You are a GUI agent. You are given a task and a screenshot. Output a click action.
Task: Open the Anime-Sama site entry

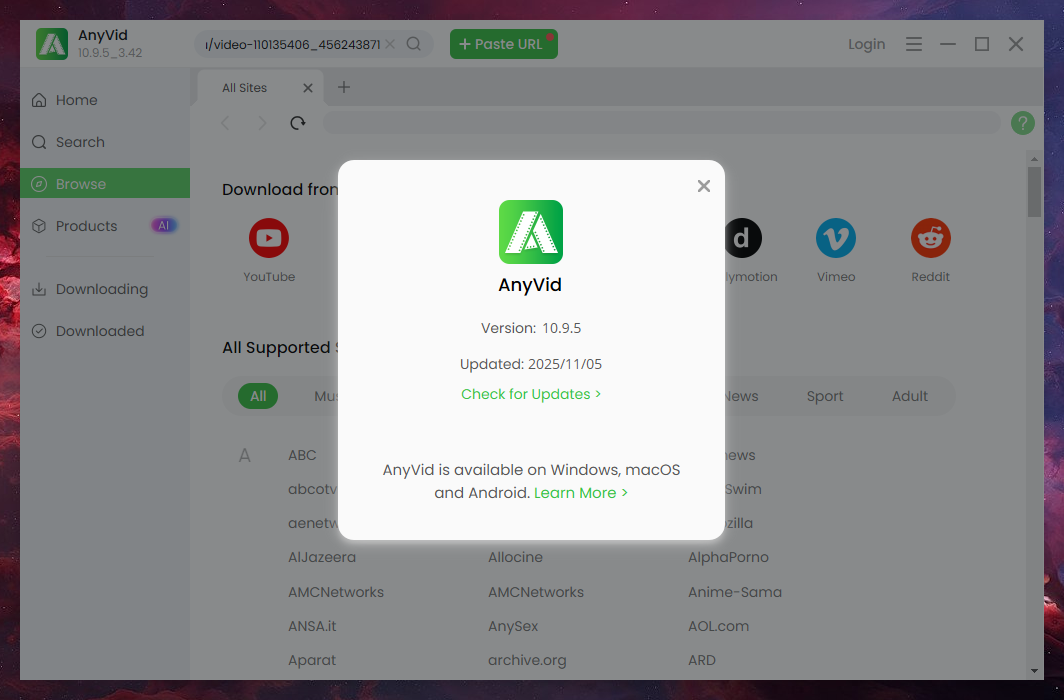[735, 592]
